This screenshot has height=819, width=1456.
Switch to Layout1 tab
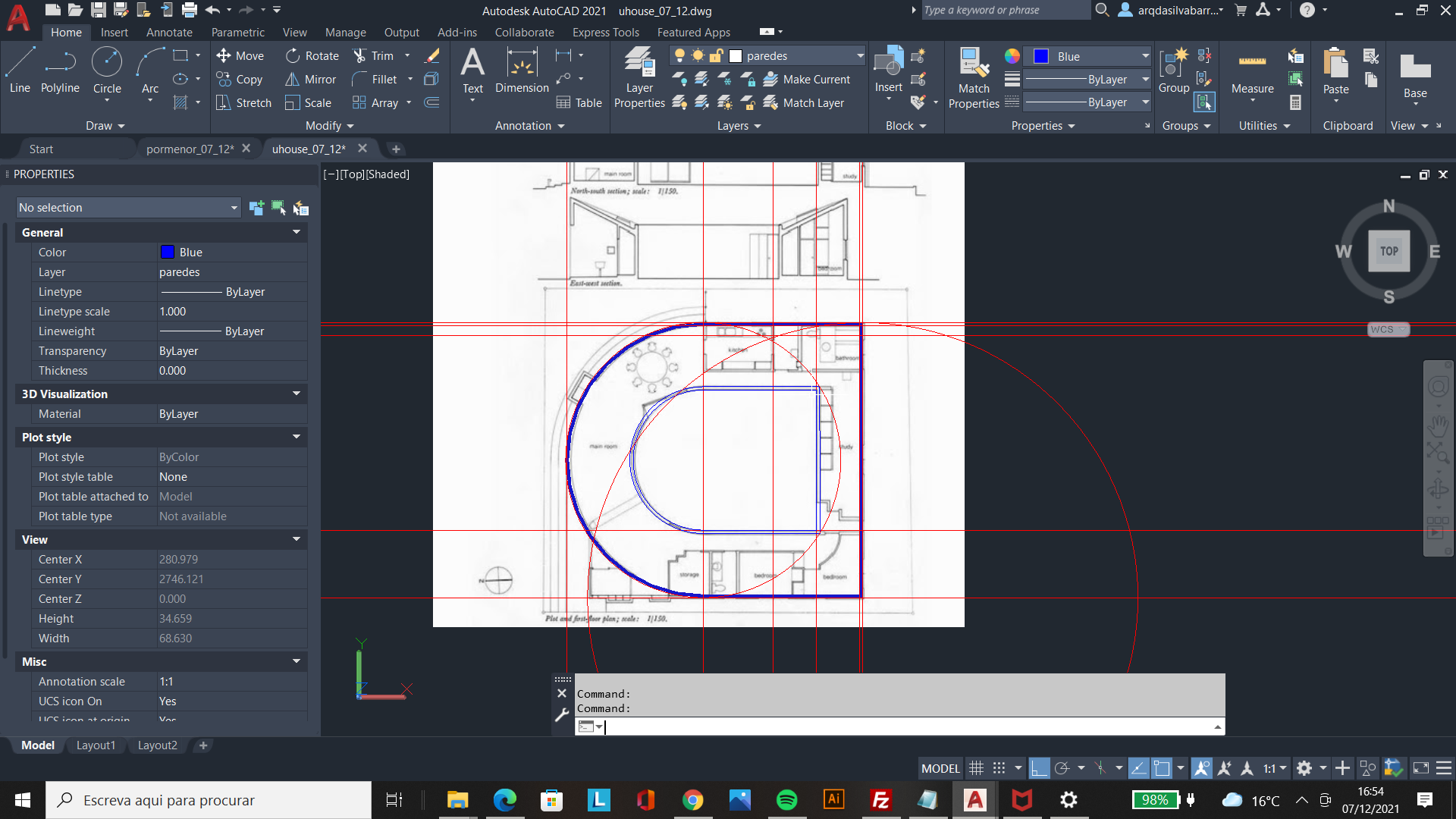[x=96, y=745]
